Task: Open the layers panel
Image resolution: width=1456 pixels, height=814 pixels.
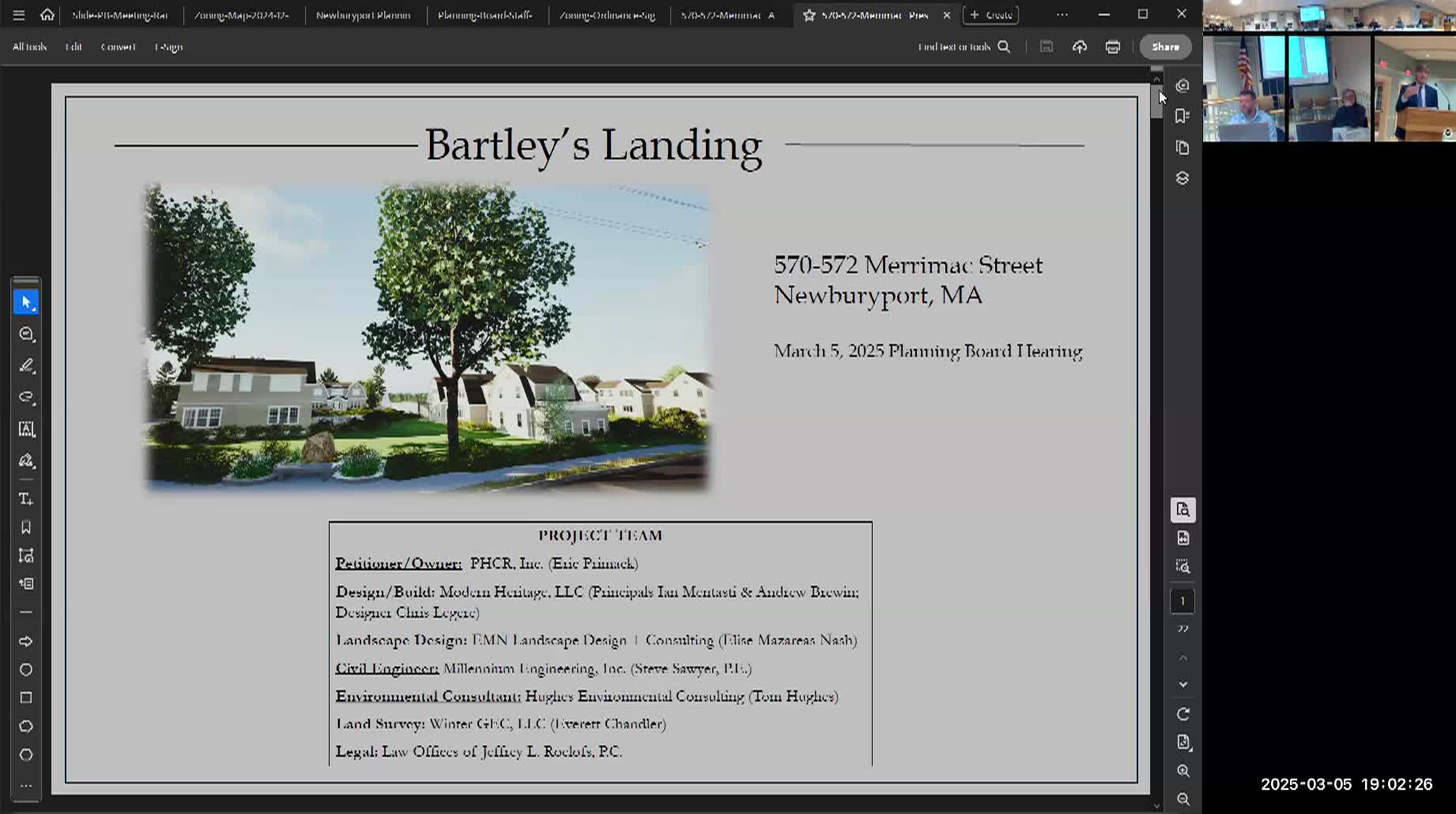Action: tap(1183, 179)
